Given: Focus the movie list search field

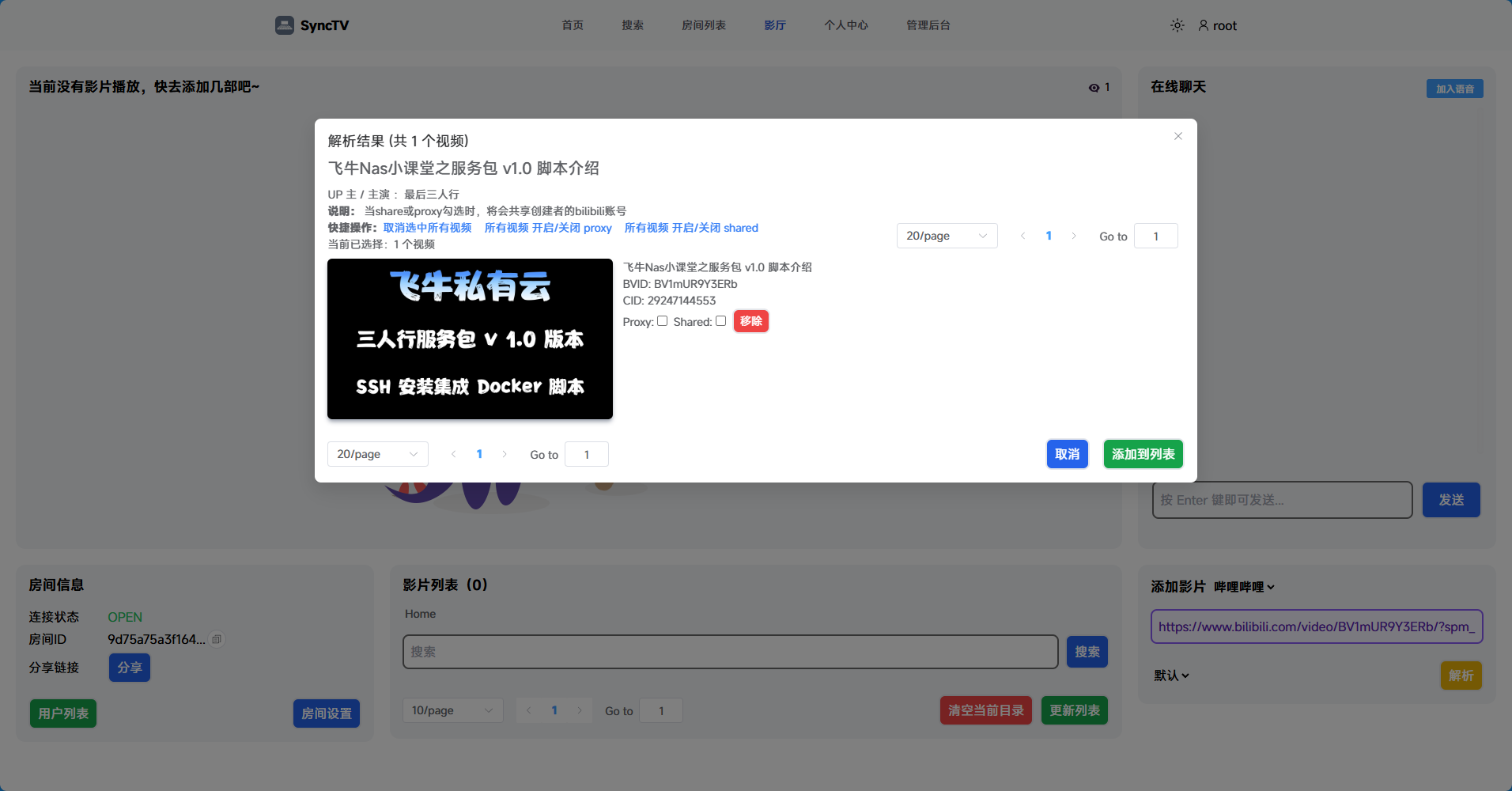Looking at the screenshot, I should [731, 652].
